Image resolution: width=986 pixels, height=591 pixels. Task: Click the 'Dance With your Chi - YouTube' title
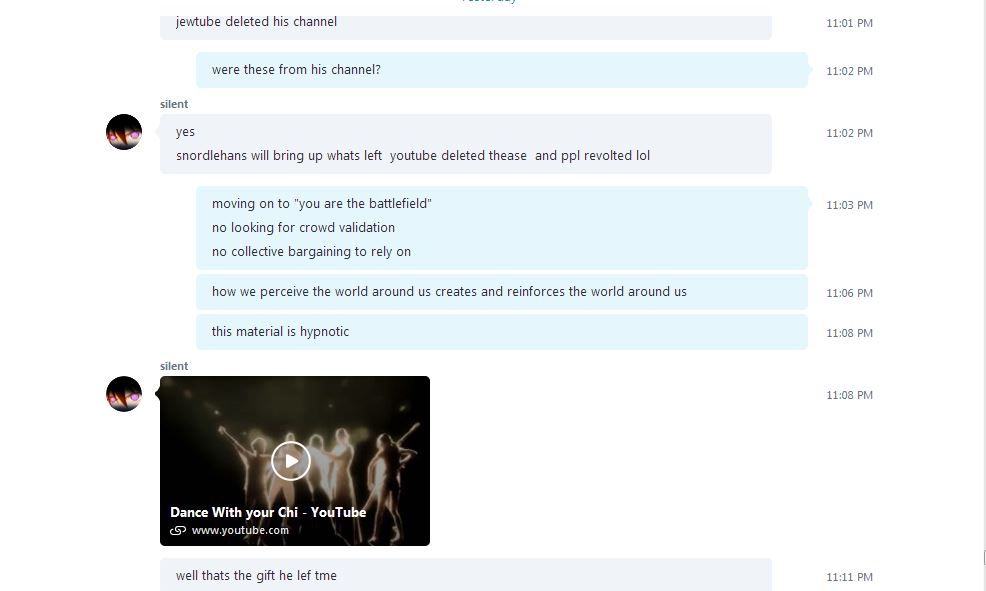(x=268, y=512)
